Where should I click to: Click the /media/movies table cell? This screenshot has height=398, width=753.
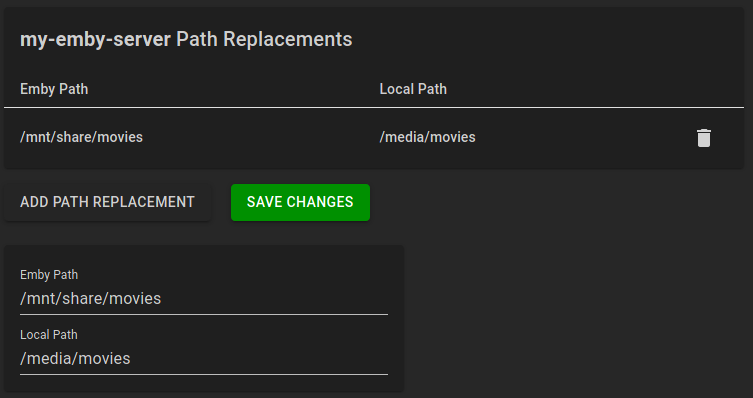[x=427, y=137]
